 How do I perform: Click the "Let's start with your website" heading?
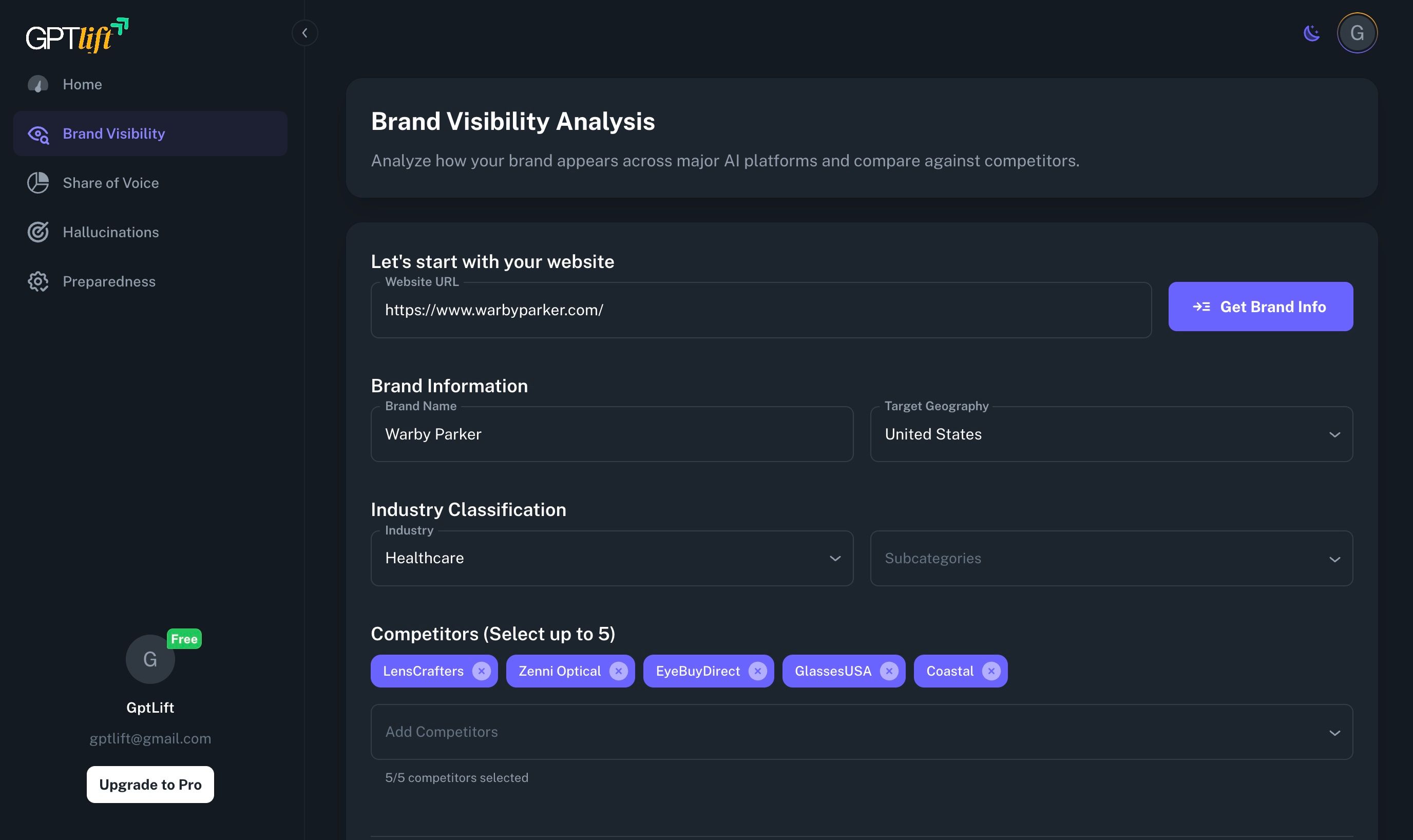point(492,261)
